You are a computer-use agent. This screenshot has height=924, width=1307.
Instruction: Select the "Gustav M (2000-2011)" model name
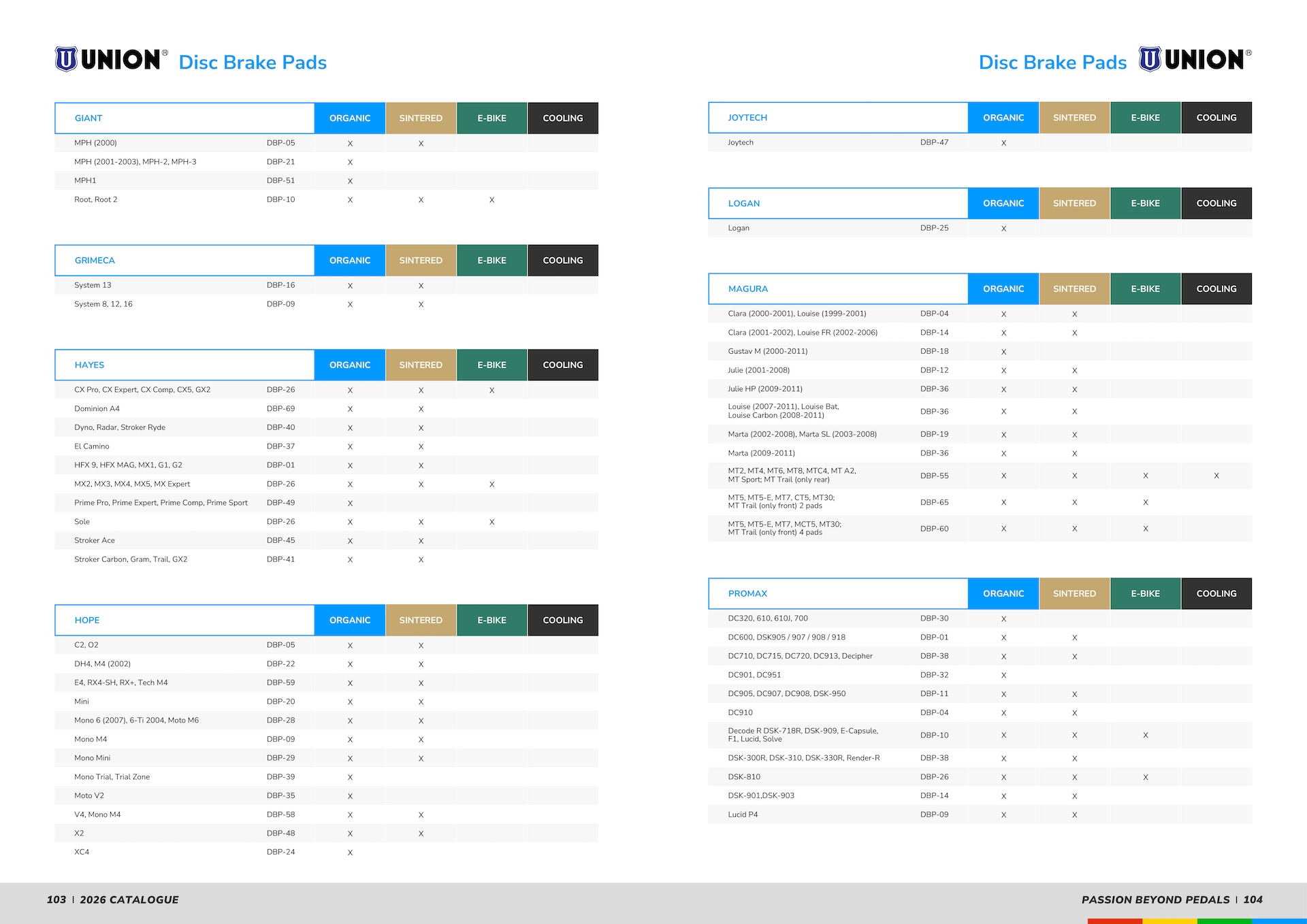click(768, 352)
